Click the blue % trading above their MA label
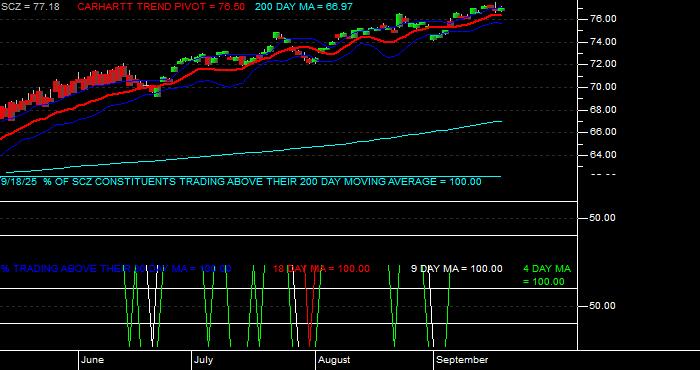The width and height of the screenshot is (700, 370). coord(116,269)
